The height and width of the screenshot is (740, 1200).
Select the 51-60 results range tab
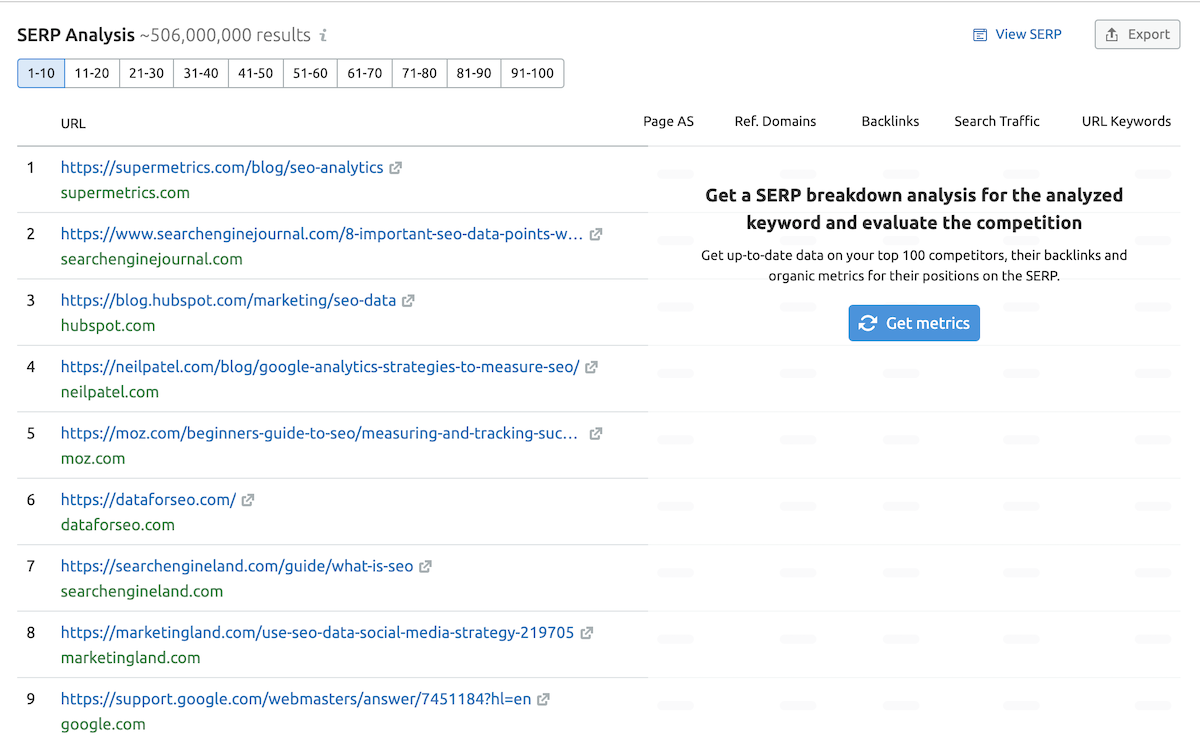[x=310, y=73]
